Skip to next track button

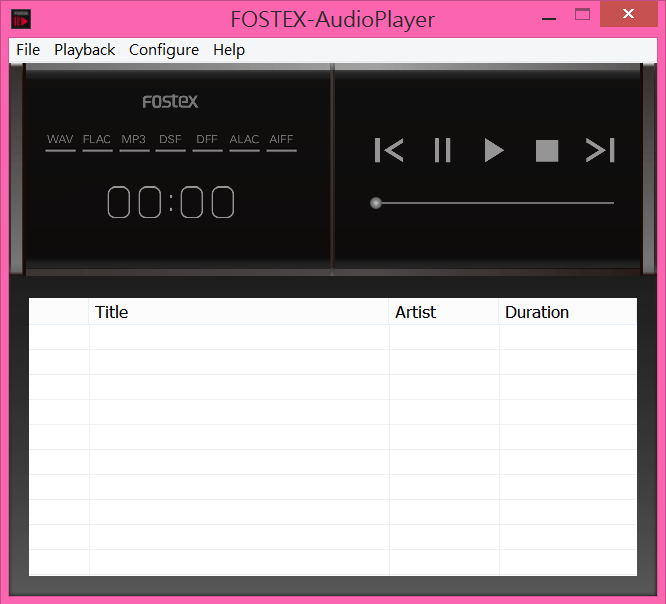point(600,150)
